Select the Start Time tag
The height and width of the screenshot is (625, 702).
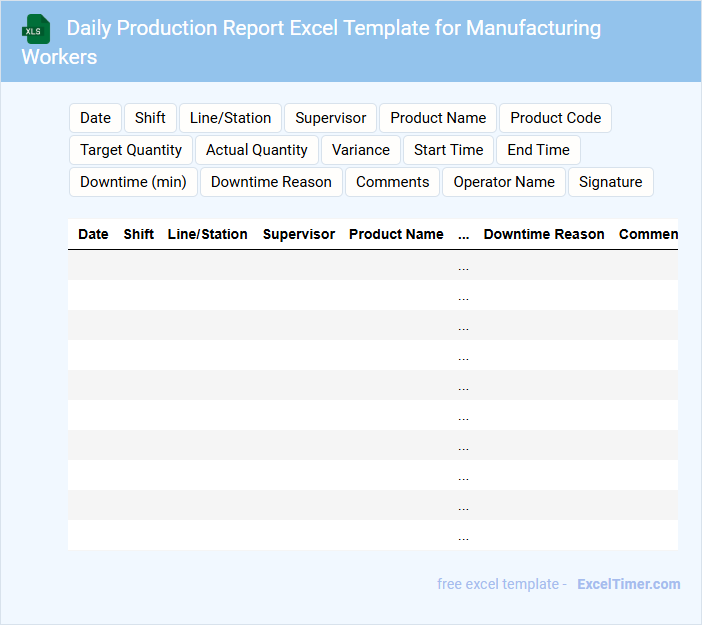coord(448,150)
